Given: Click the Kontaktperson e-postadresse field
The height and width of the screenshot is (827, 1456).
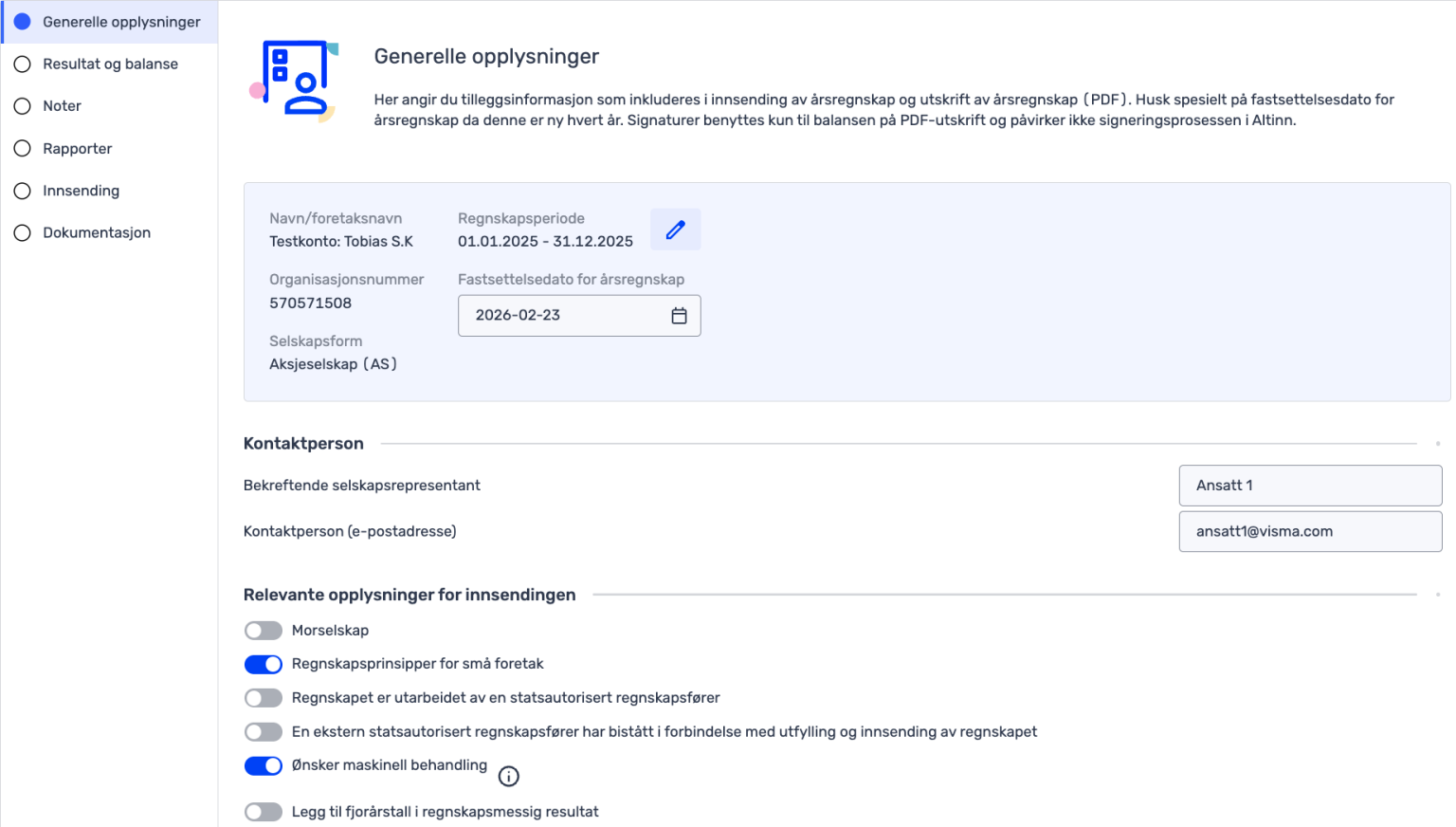Looking at the screenshot, I should click(x=1310, y=532).
